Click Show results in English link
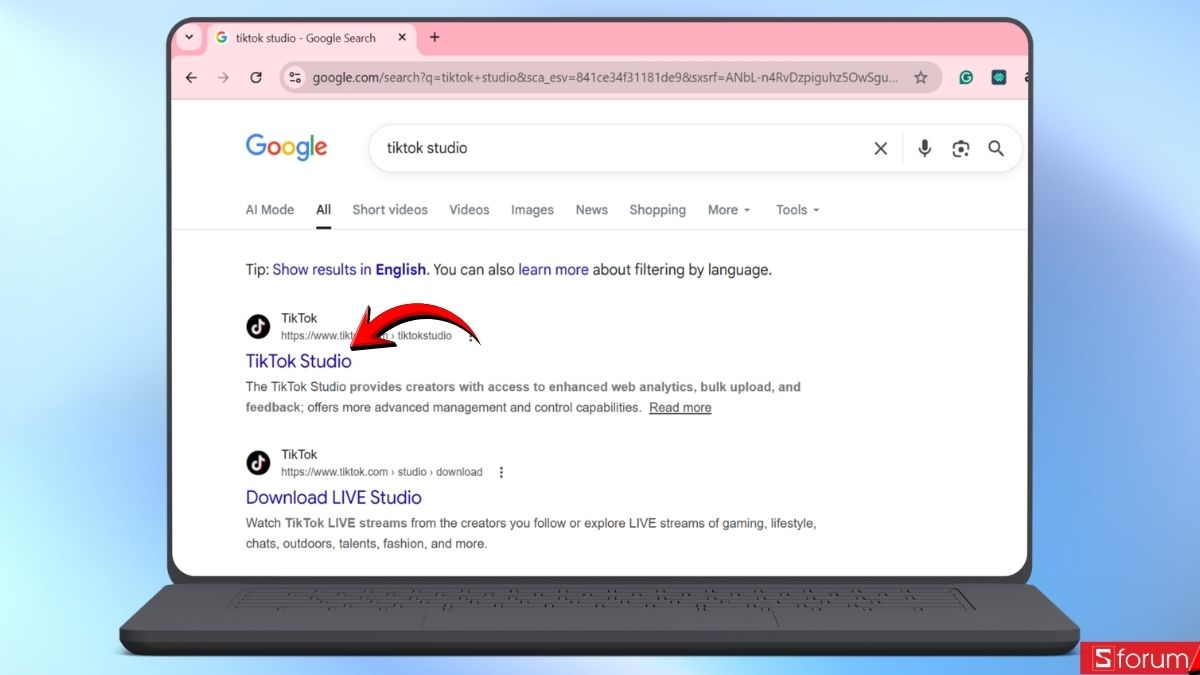This screenshot has height=675, width=1200. pos(350,270)
